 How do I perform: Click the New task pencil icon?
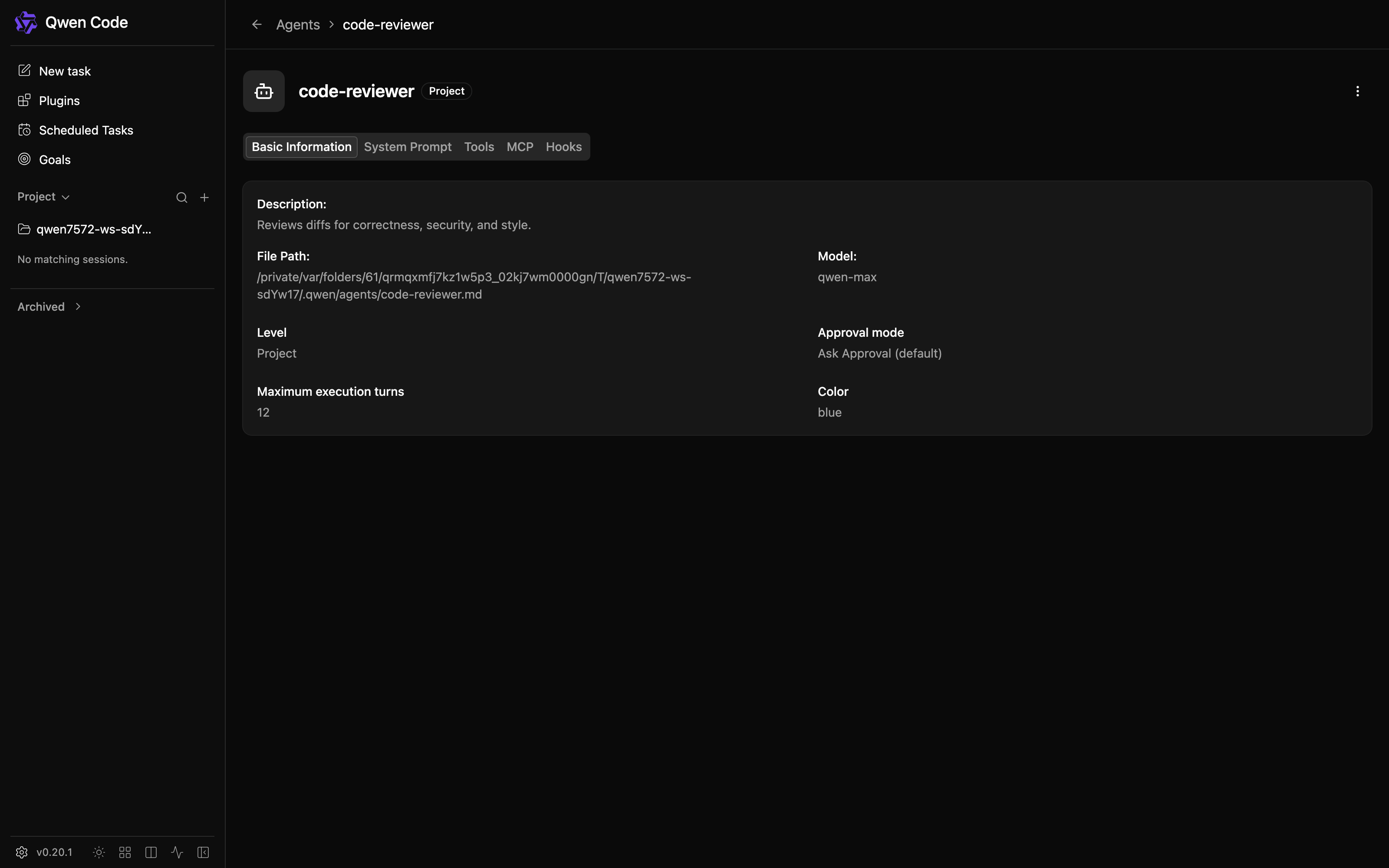click(24, 71)
